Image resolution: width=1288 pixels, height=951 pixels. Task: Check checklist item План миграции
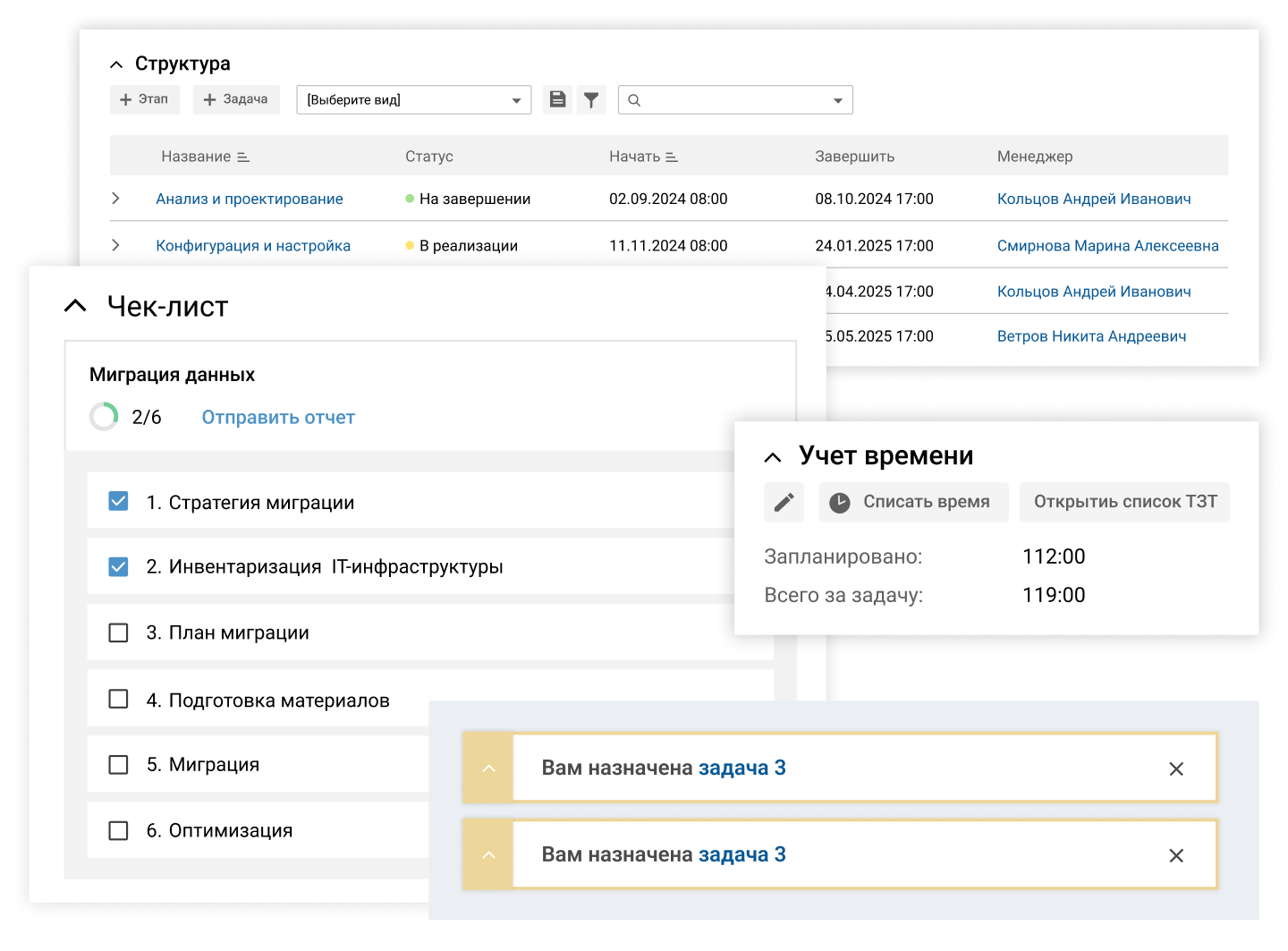click(118, 633)
